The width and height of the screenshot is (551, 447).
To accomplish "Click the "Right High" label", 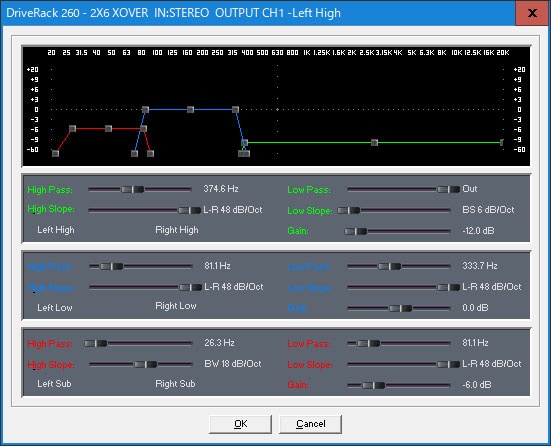I will [177, 230].
